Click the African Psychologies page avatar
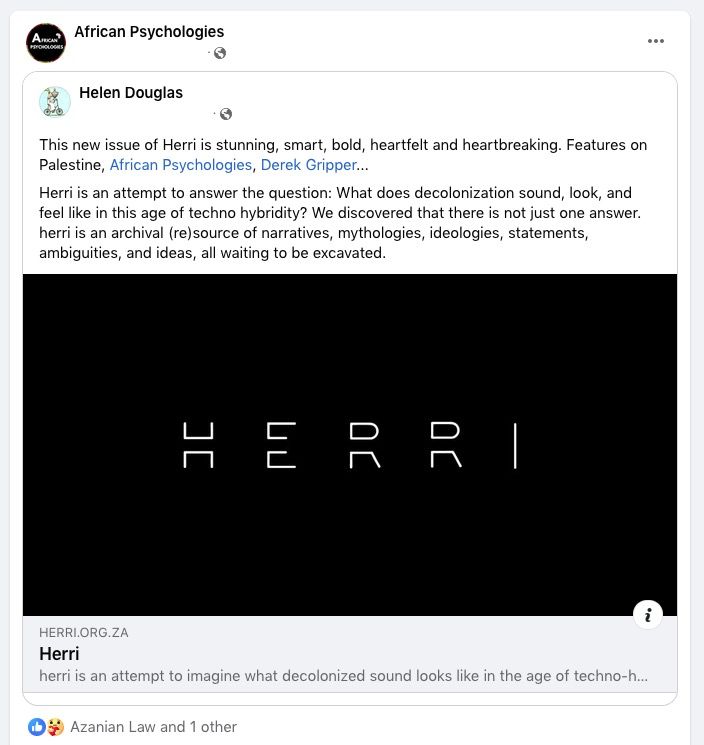Image resolution: width=704 pixels, height=745 pixels. tap(46, 43)
